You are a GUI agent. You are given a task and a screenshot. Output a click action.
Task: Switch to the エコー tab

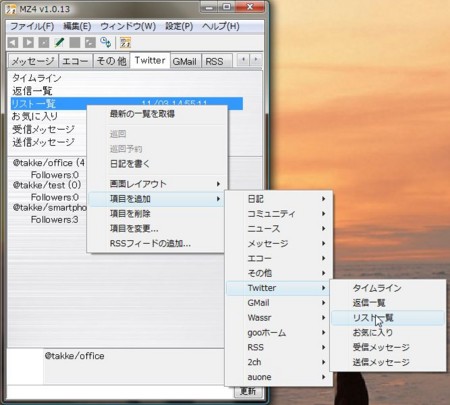[x=75, y=61]
